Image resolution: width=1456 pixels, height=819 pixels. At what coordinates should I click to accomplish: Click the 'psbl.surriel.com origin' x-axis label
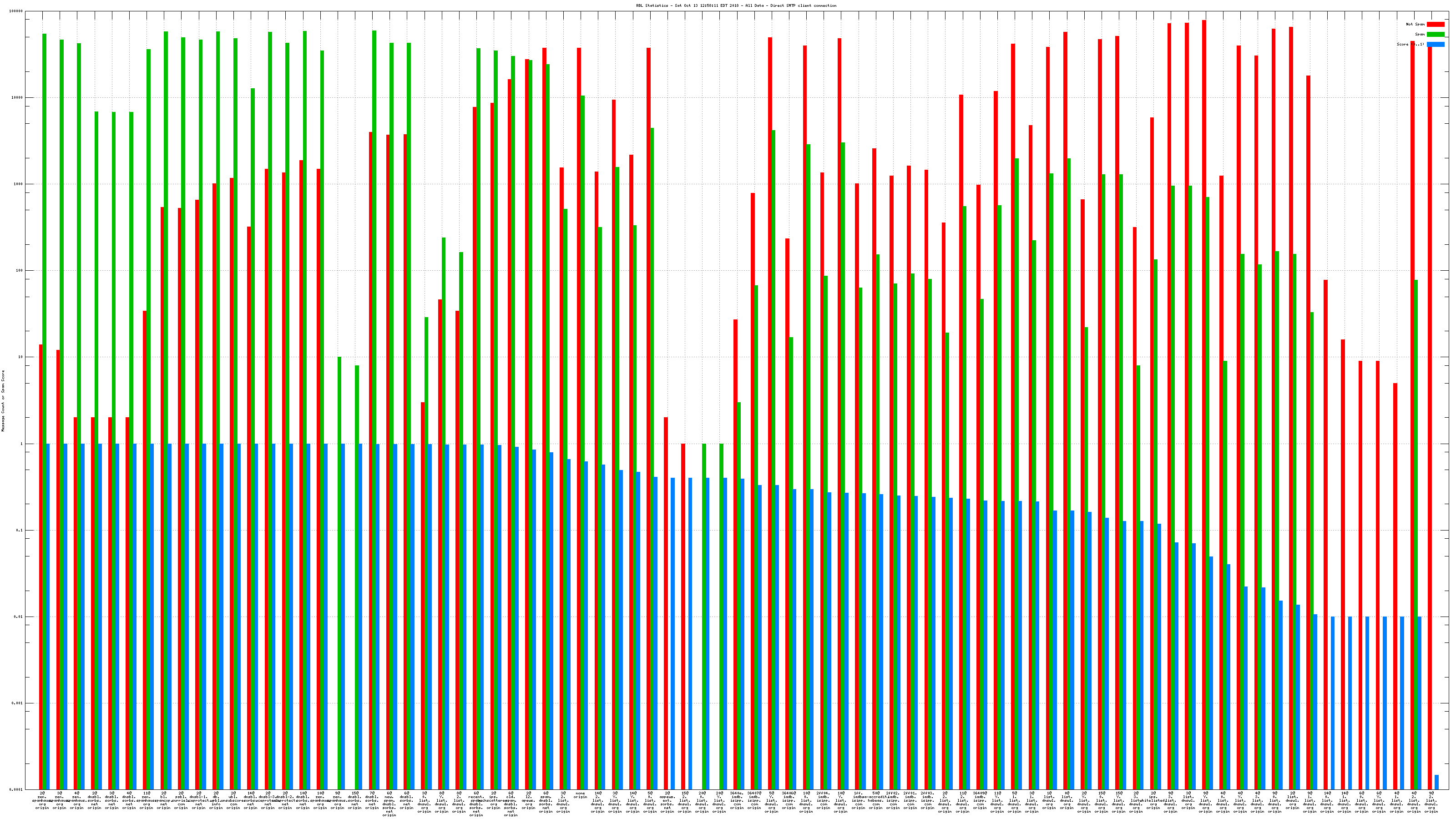point(181,800)
